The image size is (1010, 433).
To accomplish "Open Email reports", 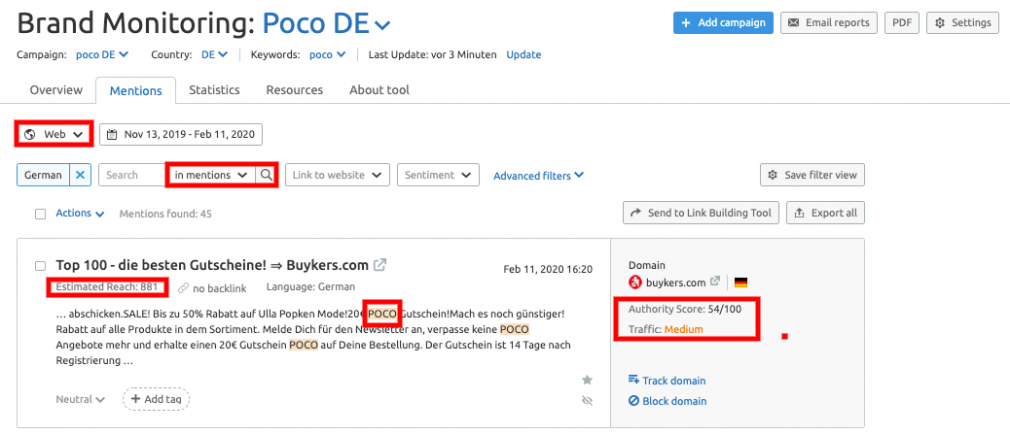I will (x=828, y=23).
